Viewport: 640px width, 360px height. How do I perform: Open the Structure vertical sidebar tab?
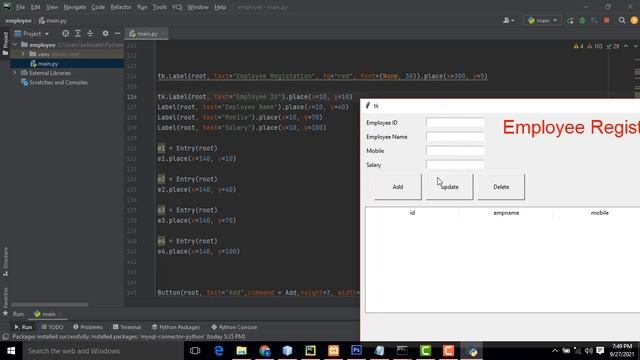tap(5, 261)
